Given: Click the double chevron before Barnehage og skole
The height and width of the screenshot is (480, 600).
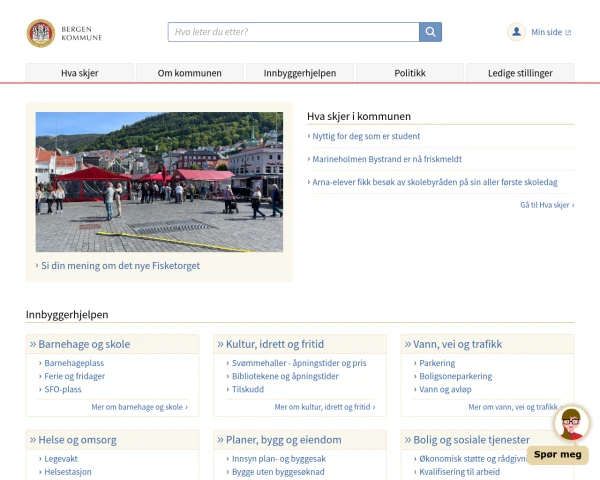Looking at the screenshot, I should (x=33, y=344).
